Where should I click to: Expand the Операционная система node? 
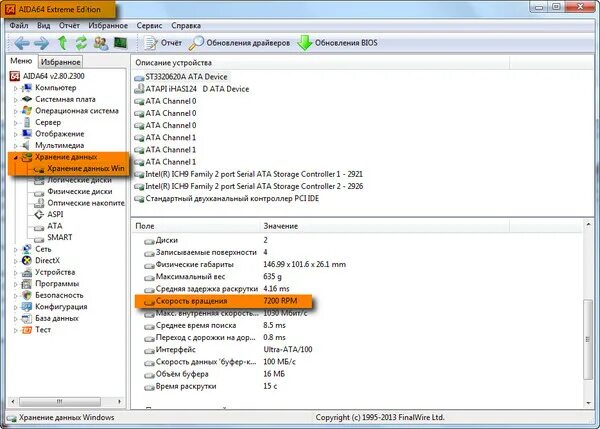pos(16,111)
